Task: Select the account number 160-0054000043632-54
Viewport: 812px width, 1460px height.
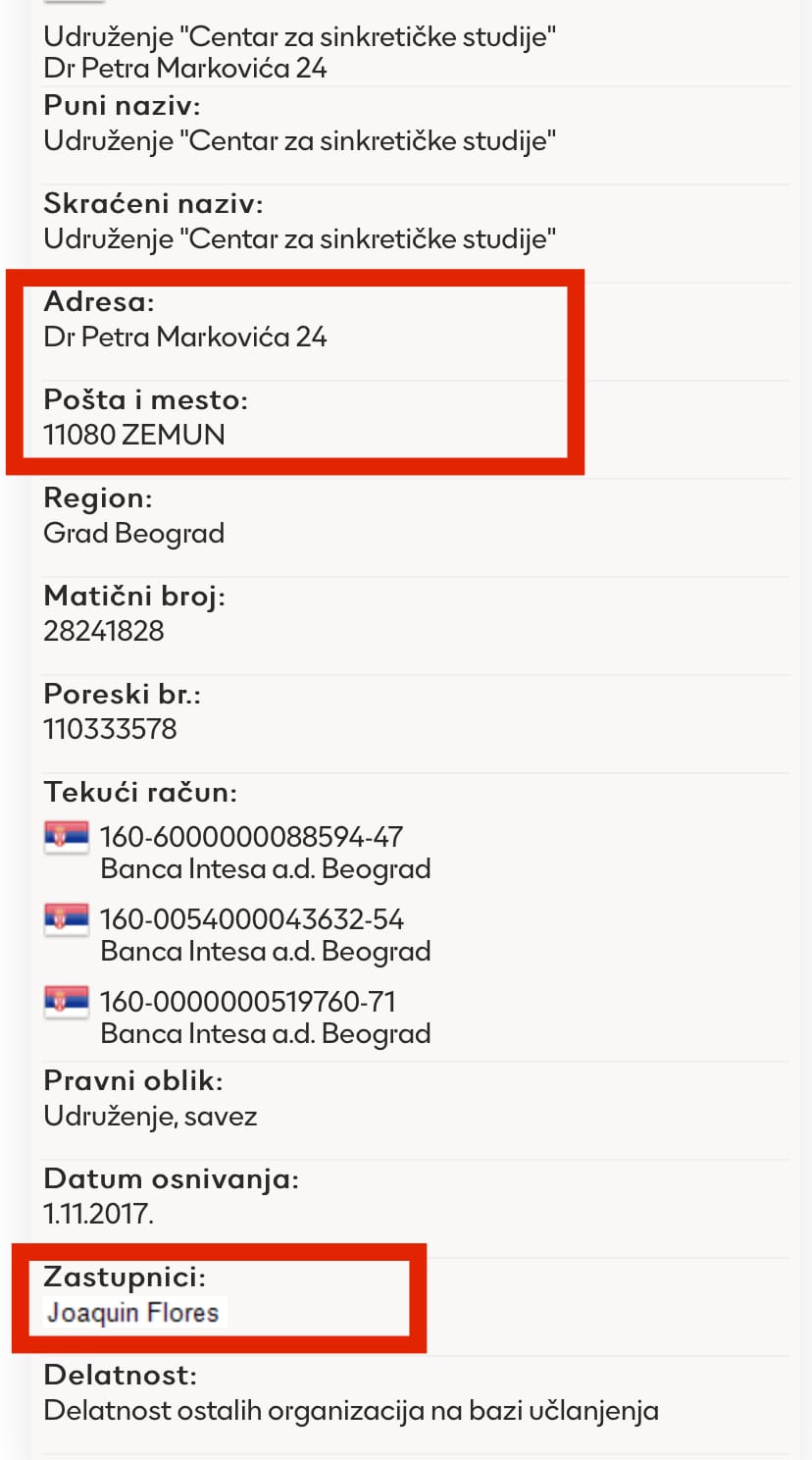Action: click(251, 919)
